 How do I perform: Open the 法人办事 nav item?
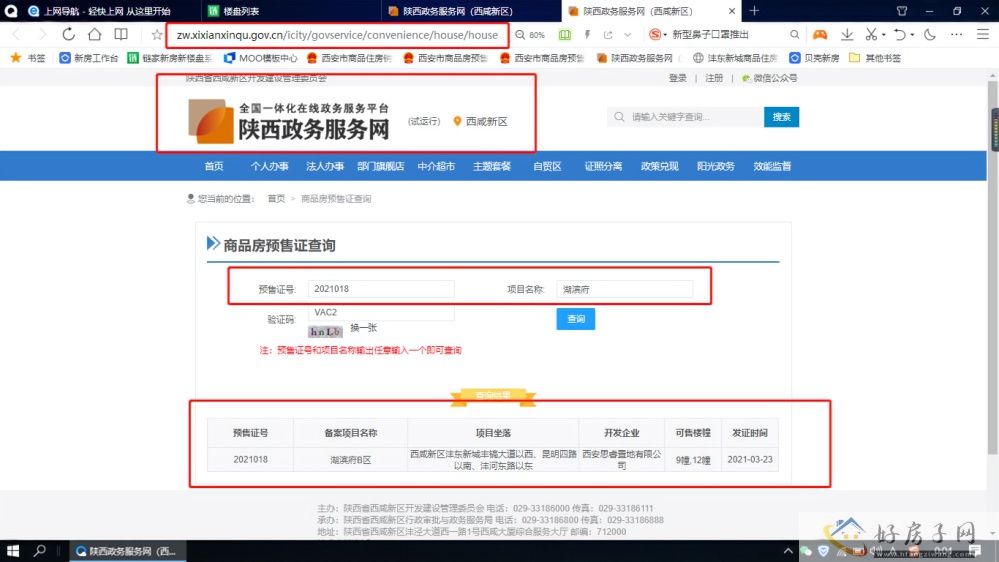pos(325,166)
